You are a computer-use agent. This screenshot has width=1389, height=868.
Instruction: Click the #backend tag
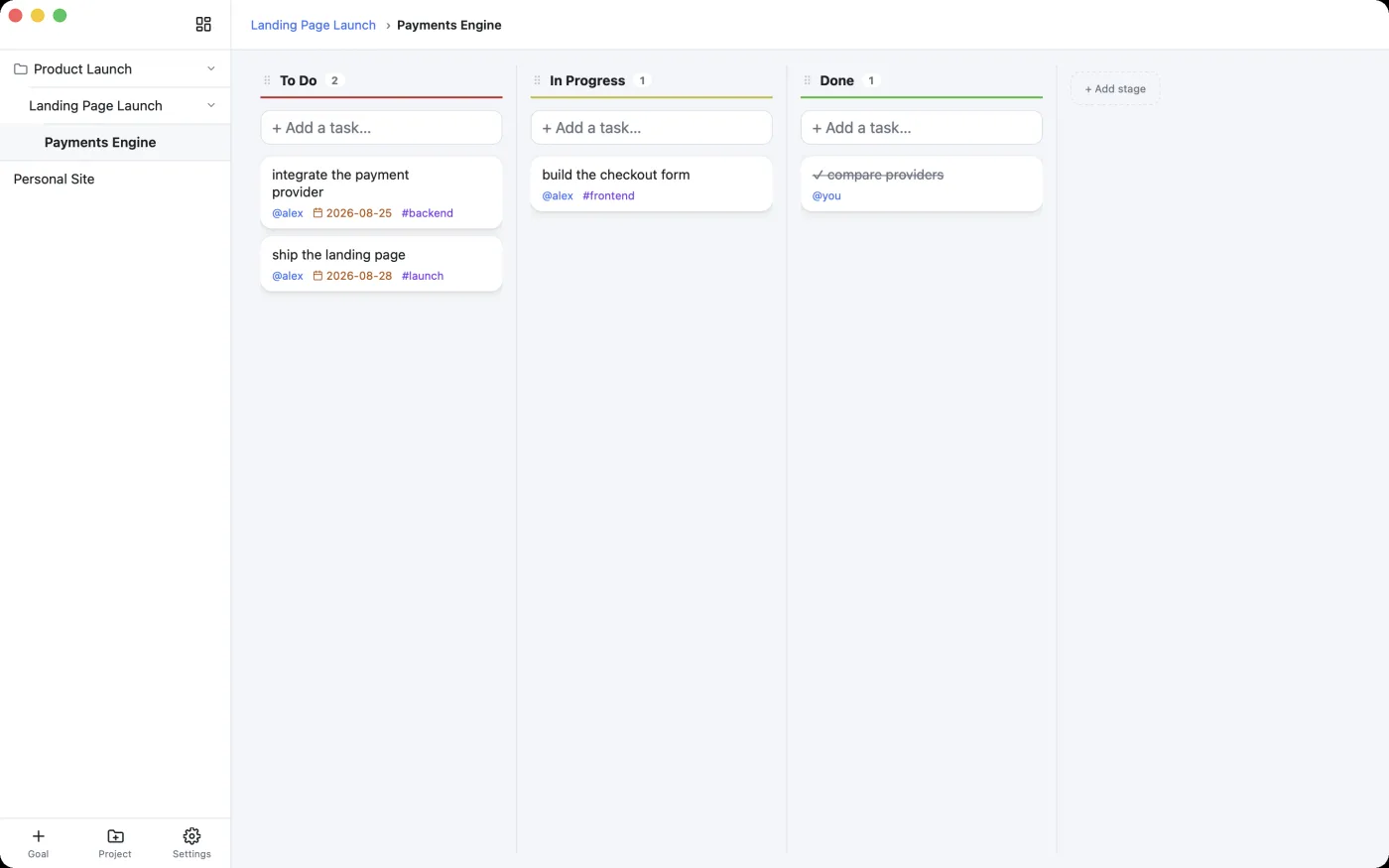(x=428, y=213)
